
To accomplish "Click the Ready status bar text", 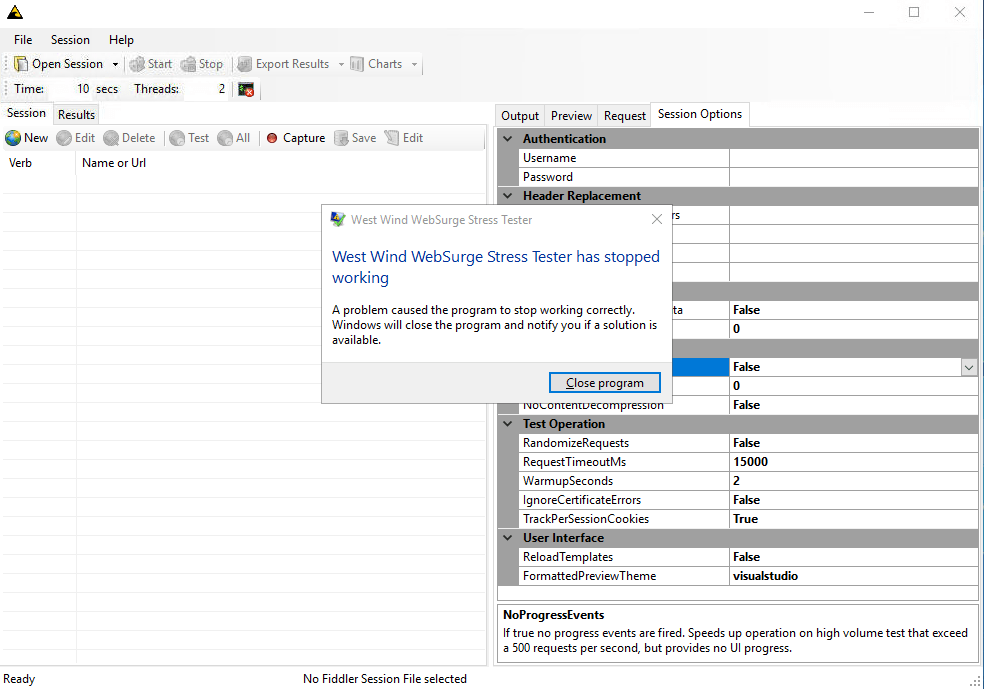I will (19, 679).
